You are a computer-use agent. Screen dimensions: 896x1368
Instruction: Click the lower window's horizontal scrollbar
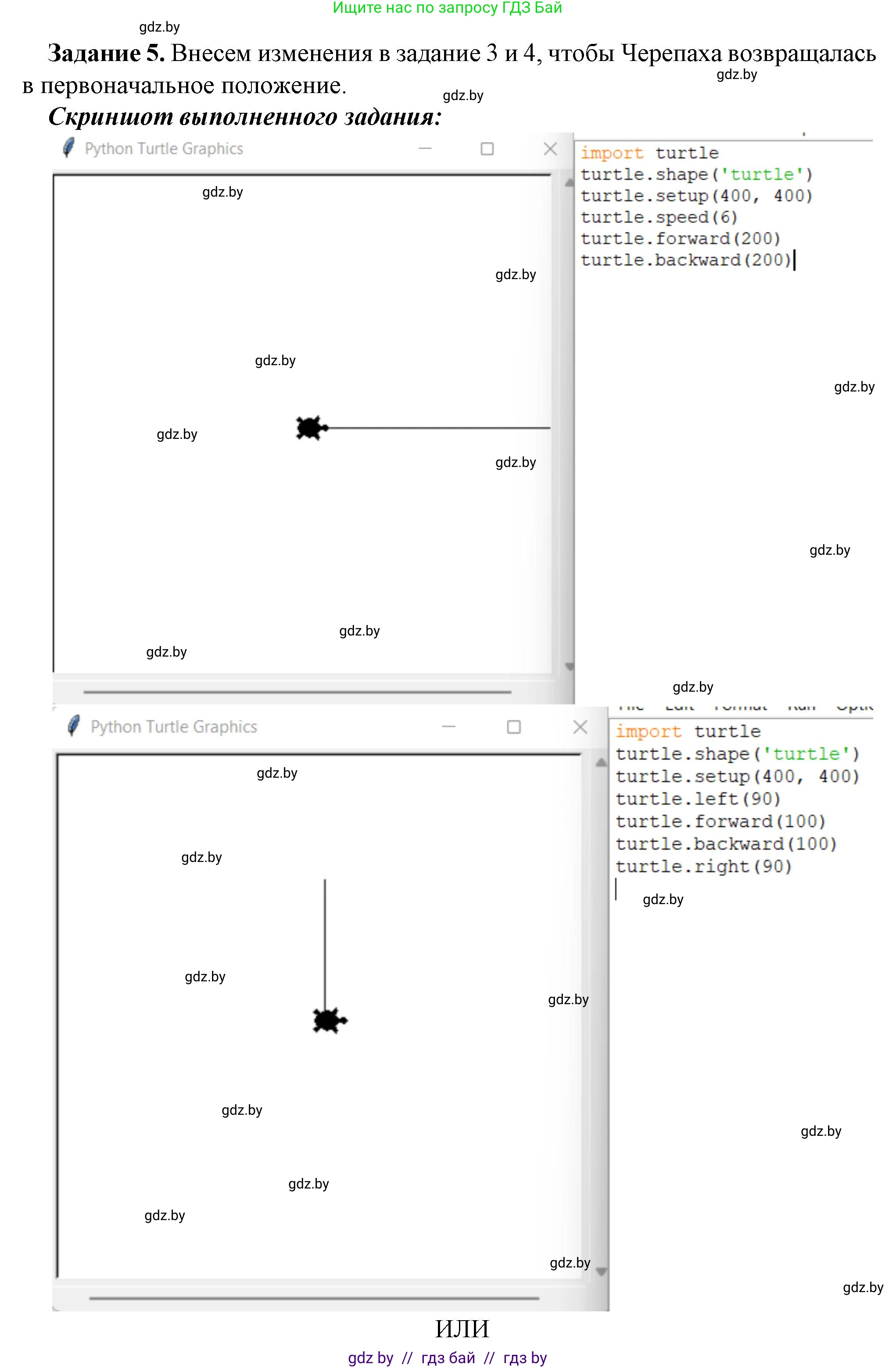pyautogui.click(x=314, y=1298)
